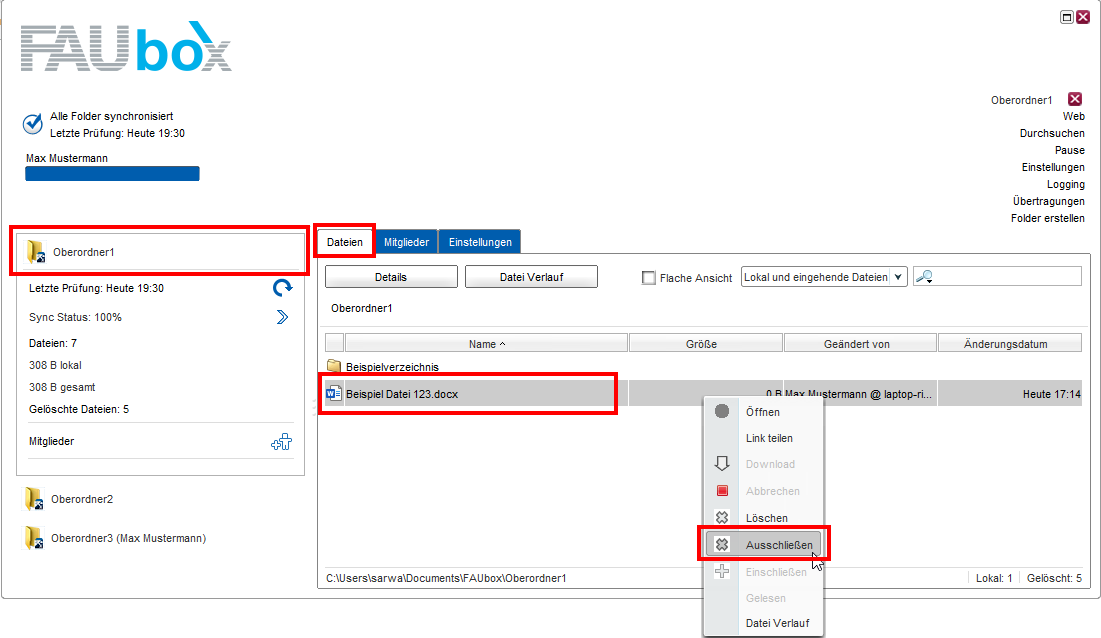Click the Oberordner1 folder icon
Screen dimensions: 1101x638
pos(35,252)
